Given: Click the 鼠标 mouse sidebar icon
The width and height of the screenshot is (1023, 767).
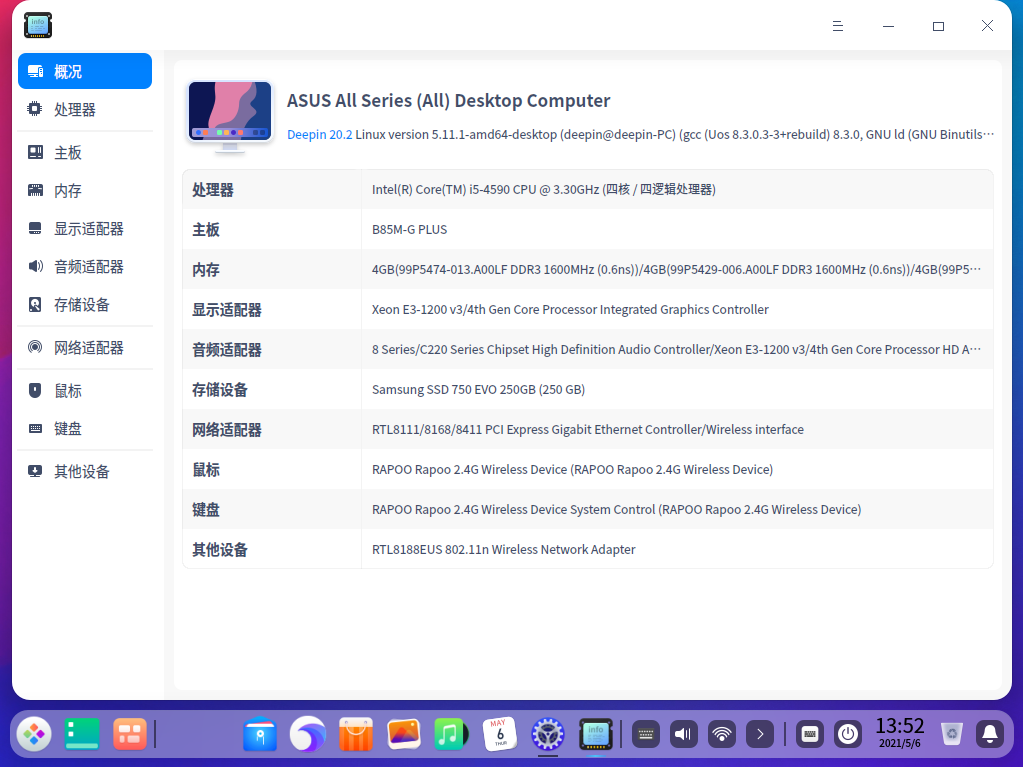Looking at the screenshot, I should (x=35, y=391).
